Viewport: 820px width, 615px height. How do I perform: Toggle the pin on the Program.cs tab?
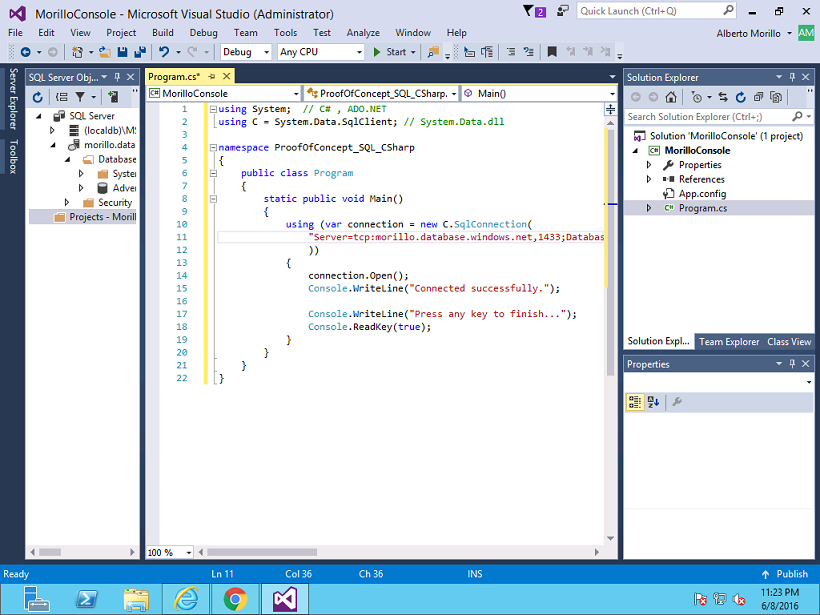pos(212,76)
